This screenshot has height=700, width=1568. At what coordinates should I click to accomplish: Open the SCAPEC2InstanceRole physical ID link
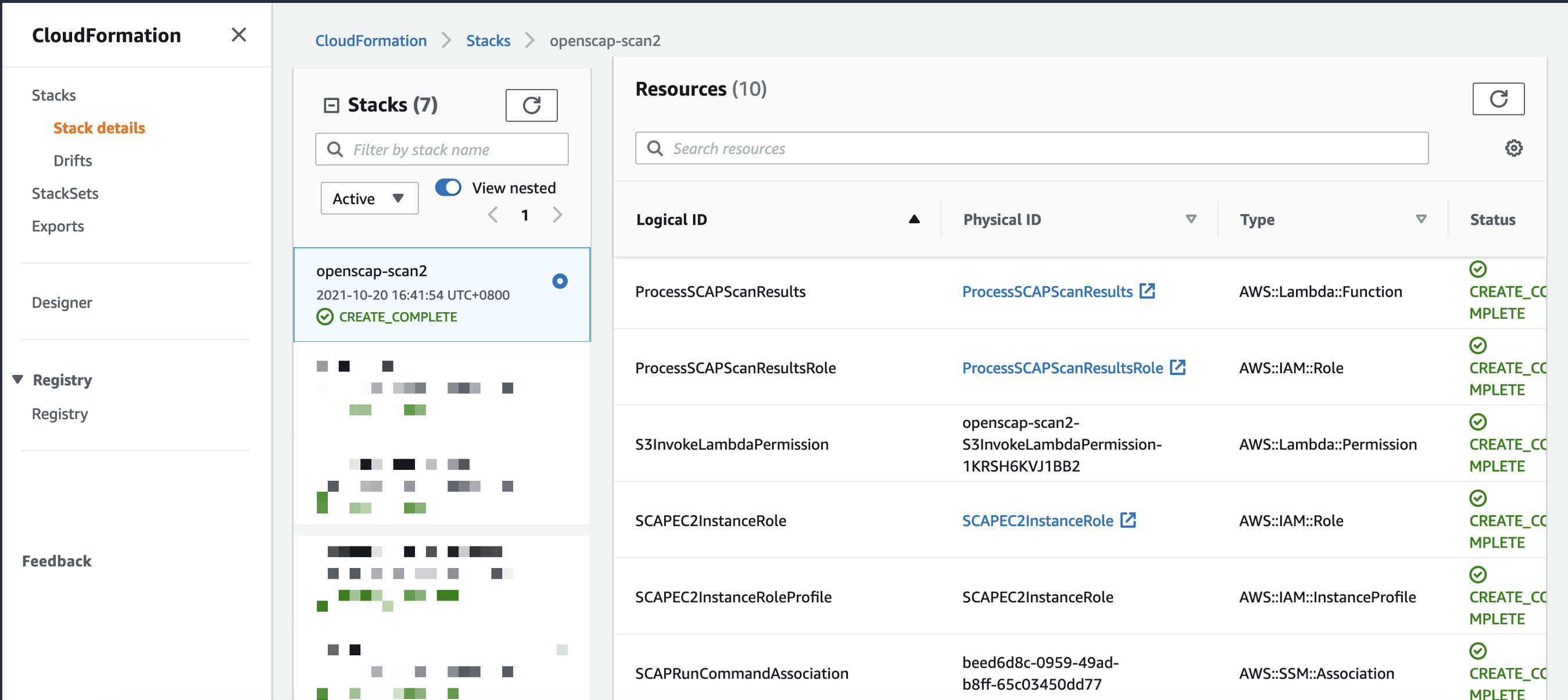[1037, 520]
